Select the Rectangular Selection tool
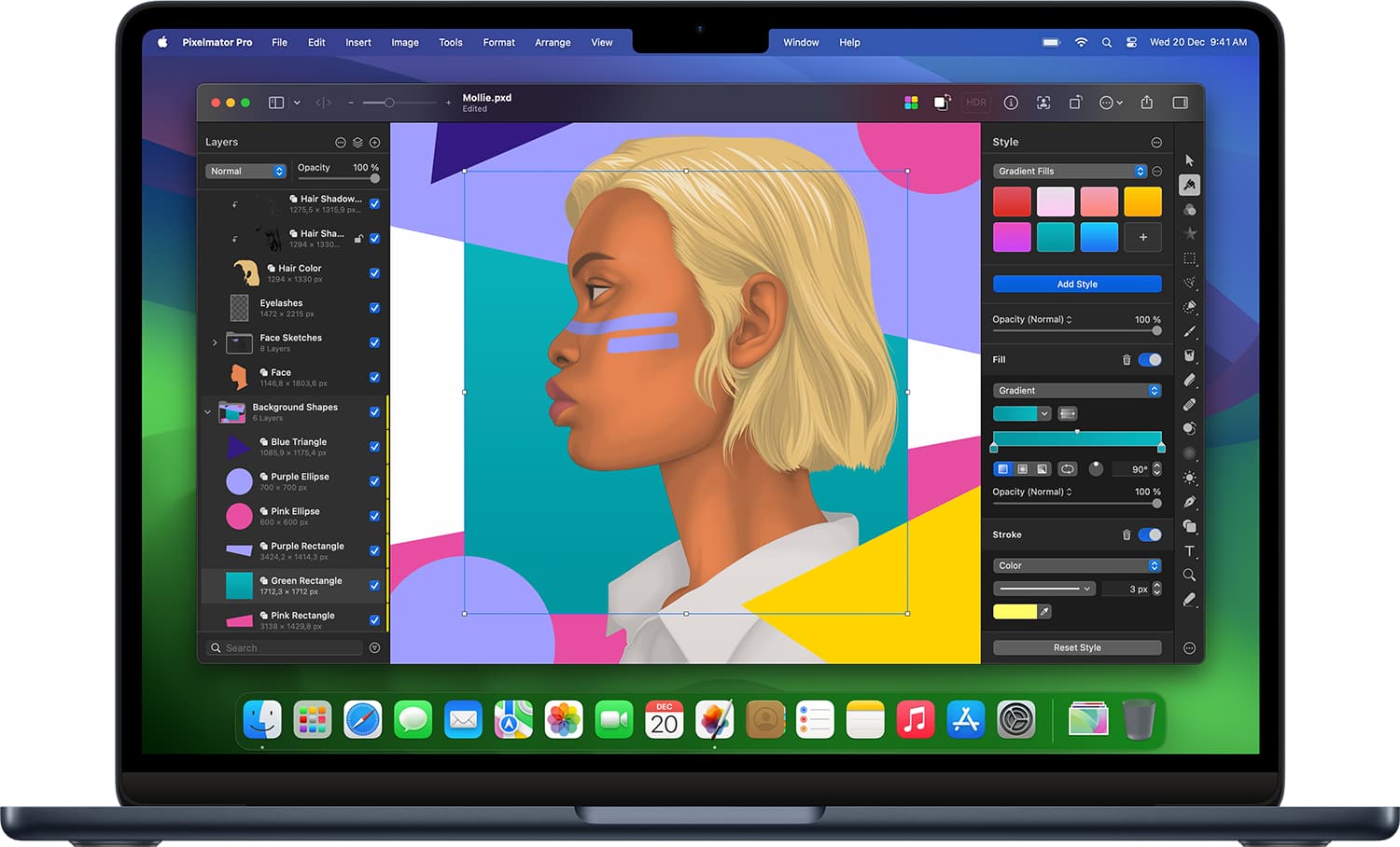The width and height of the screenshot is (1400, 847). pos(1189,258)
